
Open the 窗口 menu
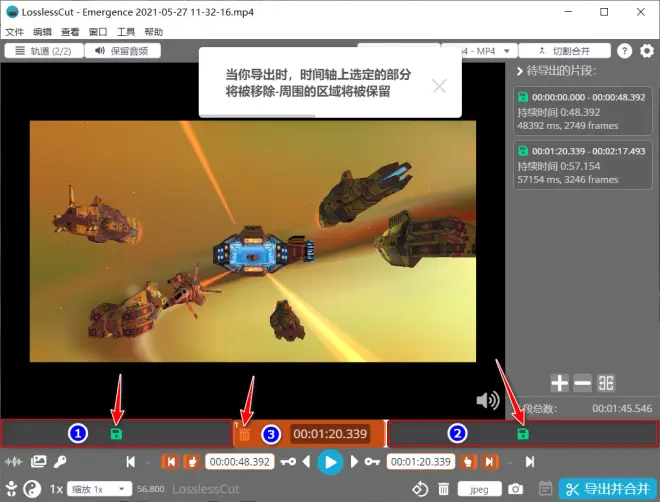[x=98, y=32]
